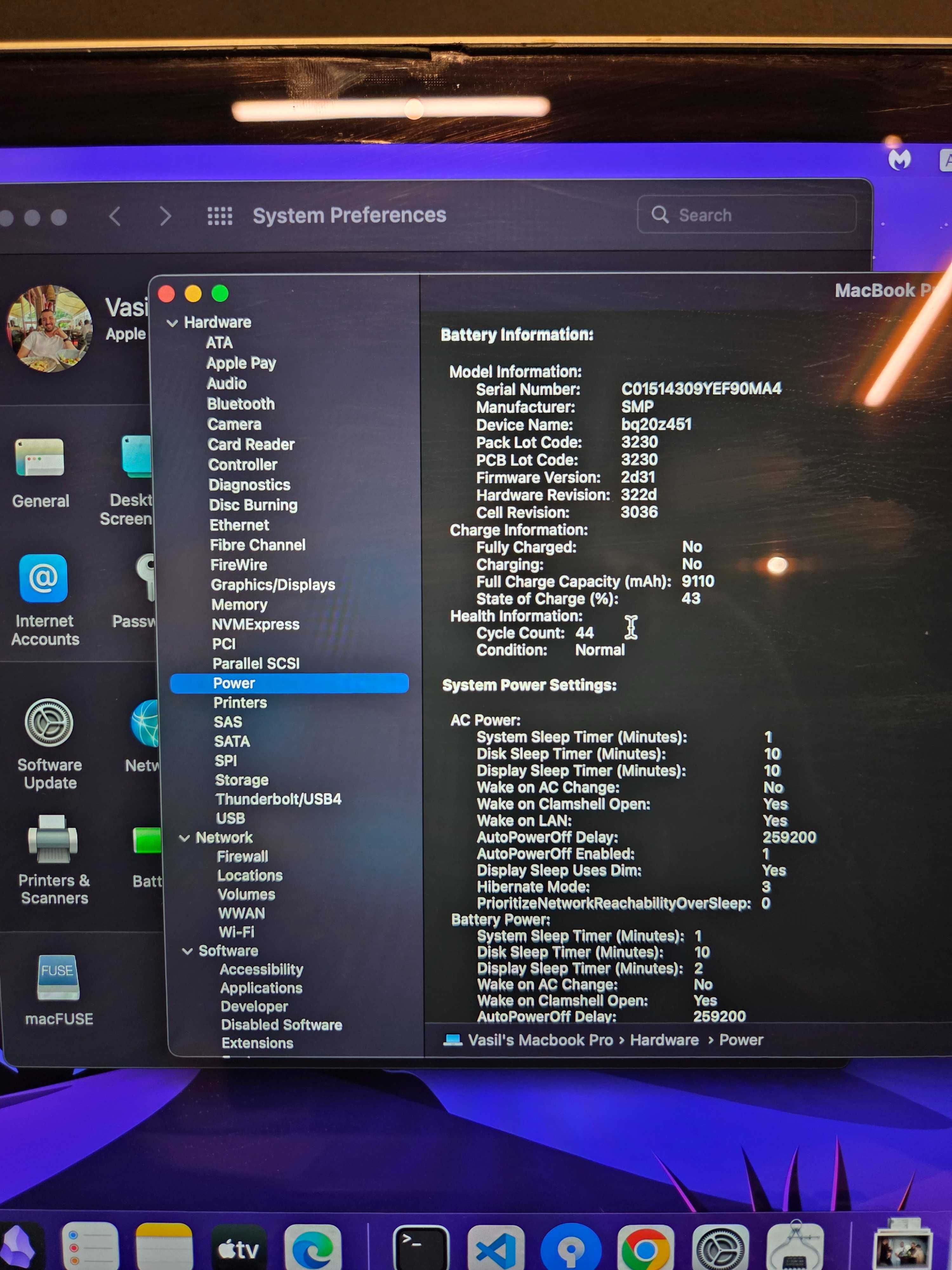Select Apple Pay in the sidebar
952x1270 pixels.
[x=241, y=364]
